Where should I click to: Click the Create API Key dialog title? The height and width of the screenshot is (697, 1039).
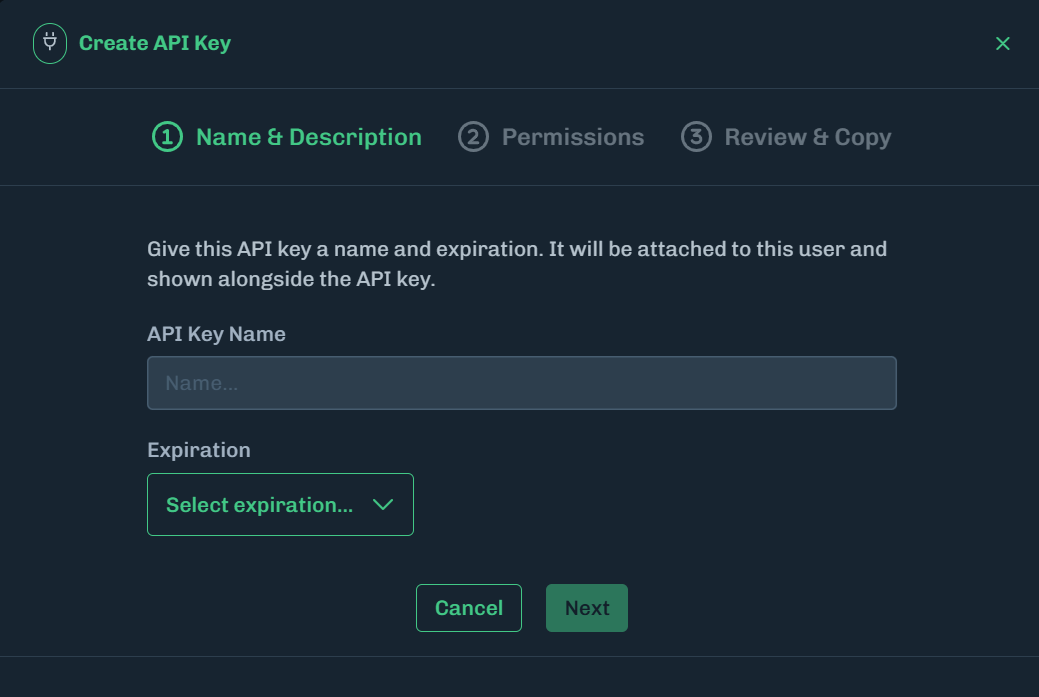coord(156,43)
